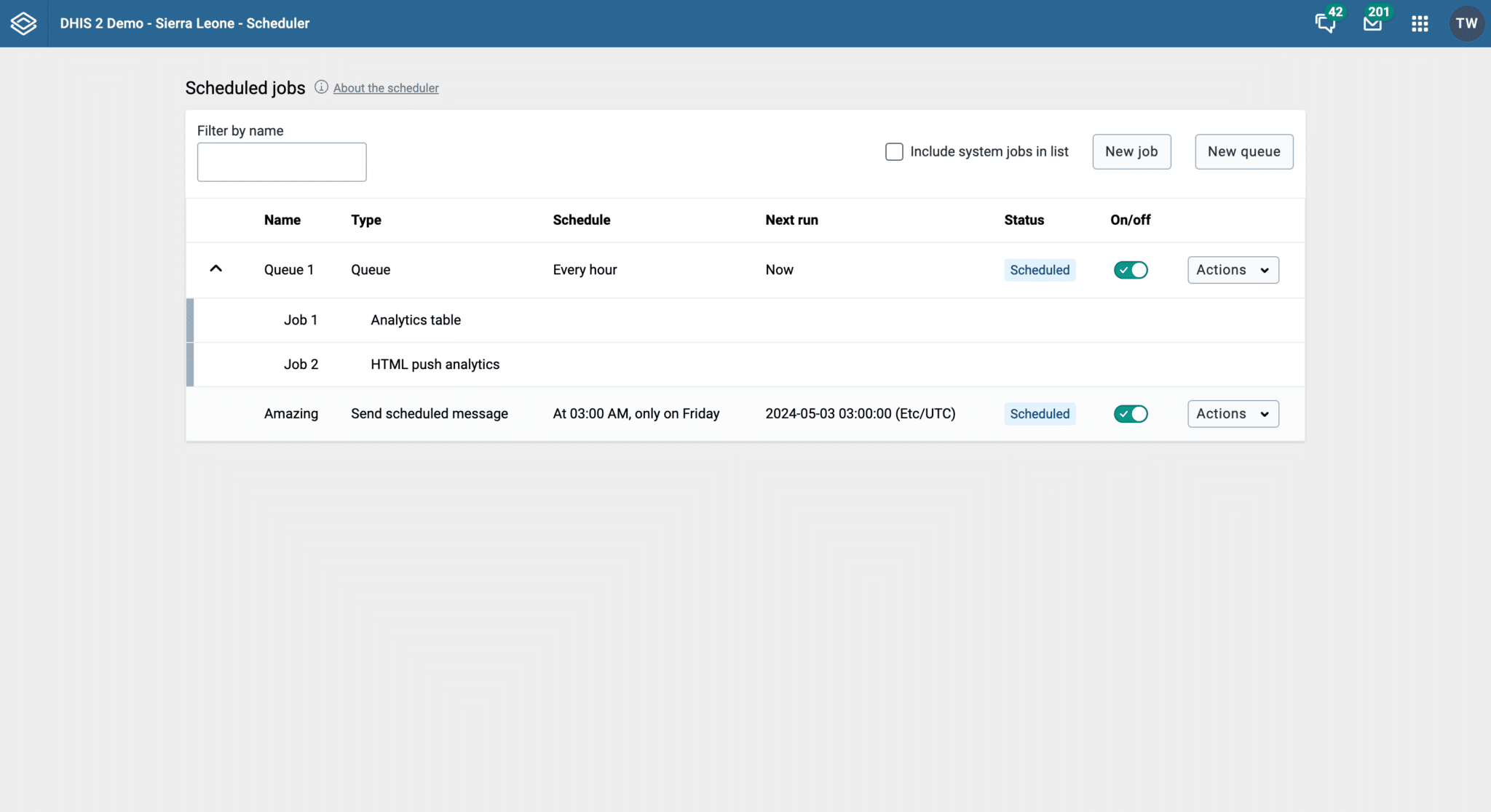This screenshot has width=1491, height=812.
Task: Click the New queue button
Action: 1243,151
